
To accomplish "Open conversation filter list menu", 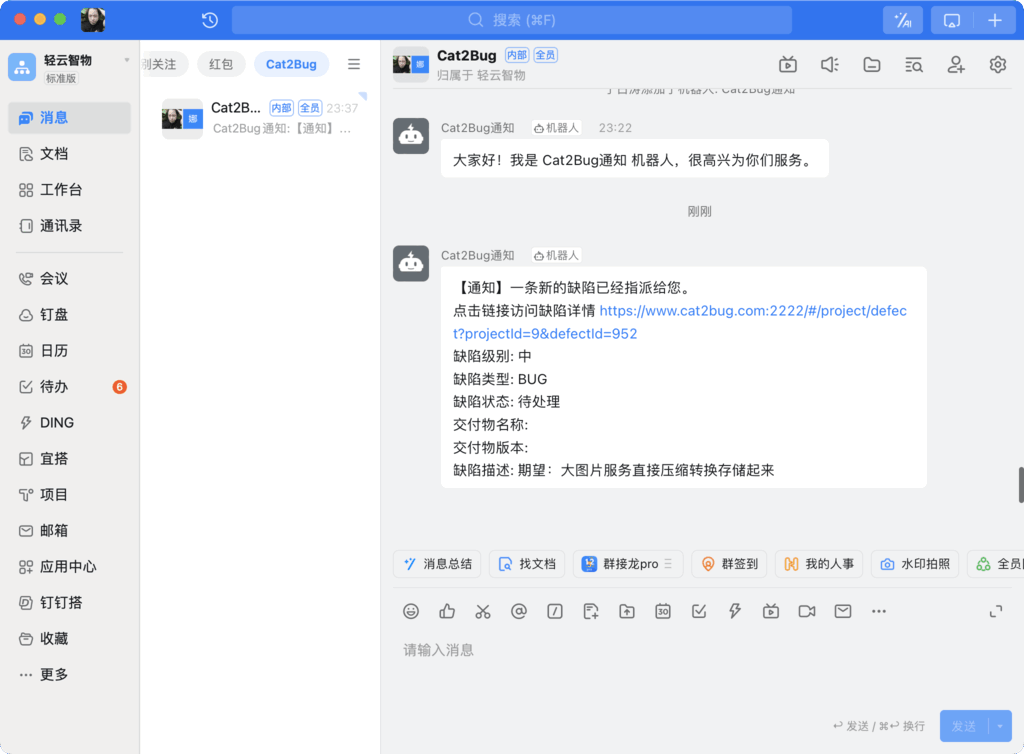I will pos(353,64).
